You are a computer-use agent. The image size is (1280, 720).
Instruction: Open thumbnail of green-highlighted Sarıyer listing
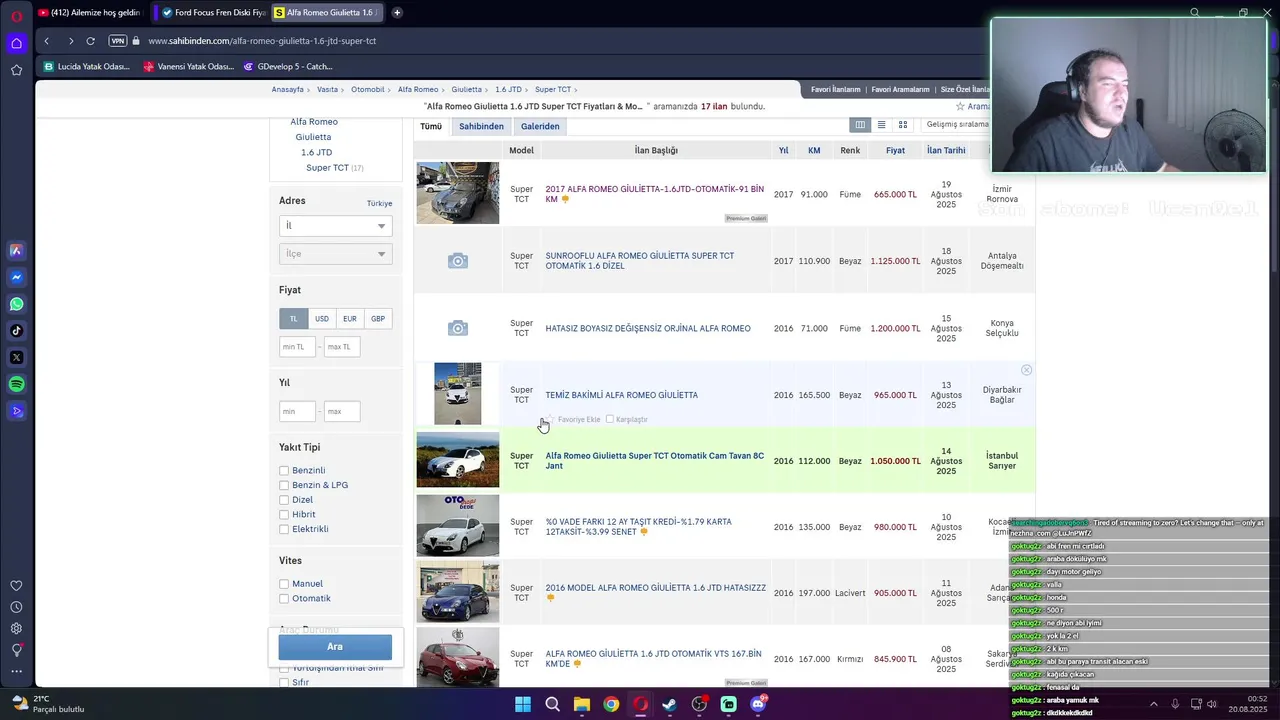(458, 460)
